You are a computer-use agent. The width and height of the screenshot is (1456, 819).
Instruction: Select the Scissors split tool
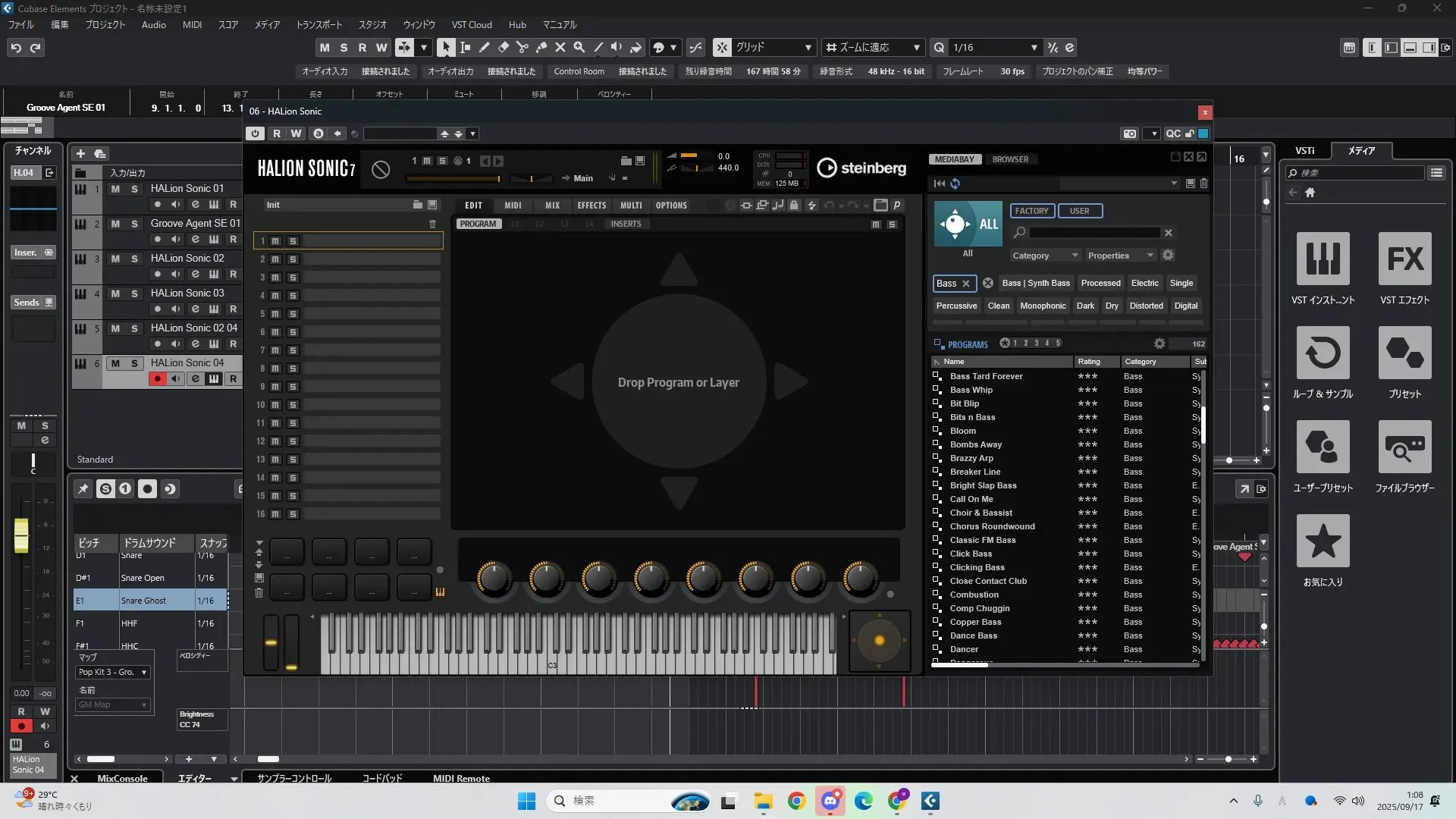(522, 47)
